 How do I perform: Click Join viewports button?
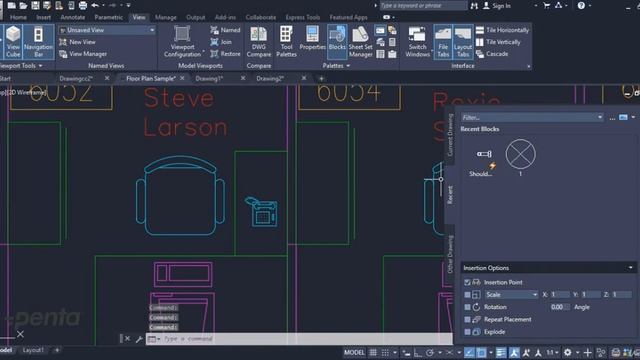pyautogui.click(x=221, y=42)
